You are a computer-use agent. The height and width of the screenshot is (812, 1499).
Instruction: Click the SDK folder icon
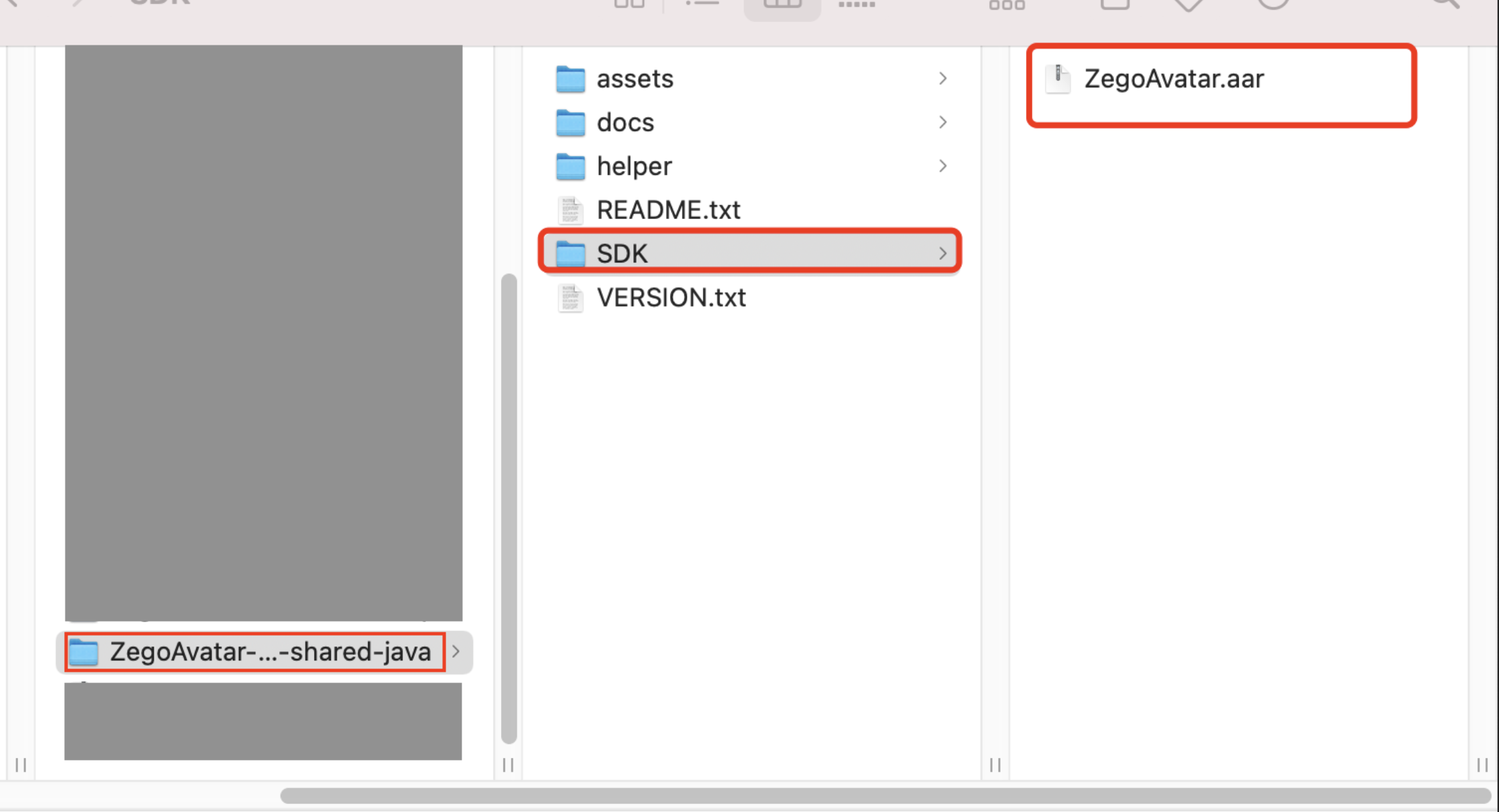[570, 254]
